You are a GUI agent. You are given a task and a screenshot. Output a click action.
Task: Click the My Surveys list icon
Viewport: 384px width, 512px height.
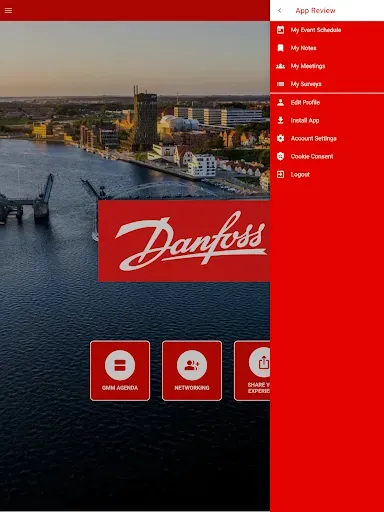pyautogui.click(x=280, y=84)
